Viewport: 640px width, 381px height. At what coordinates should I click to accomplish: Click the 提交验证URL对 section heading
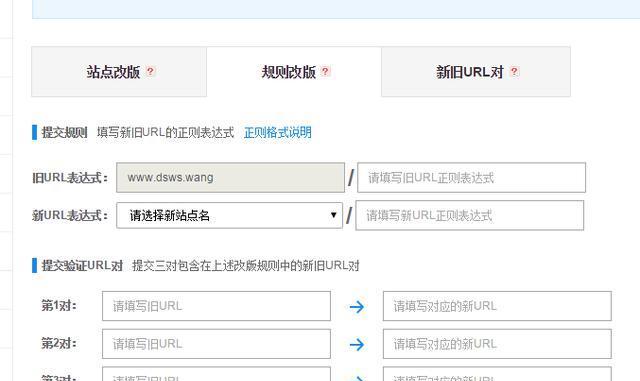82,265
